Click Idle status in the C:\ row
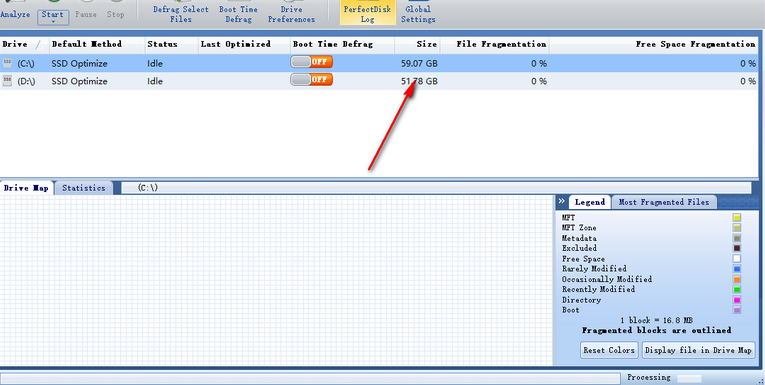The width and height of the screenshot is (765, 385). 155,63
